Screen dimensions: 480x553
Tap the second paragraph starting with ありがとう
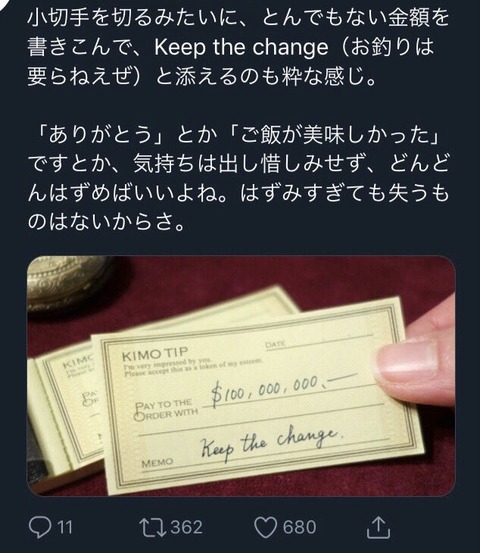click(238, 179)
